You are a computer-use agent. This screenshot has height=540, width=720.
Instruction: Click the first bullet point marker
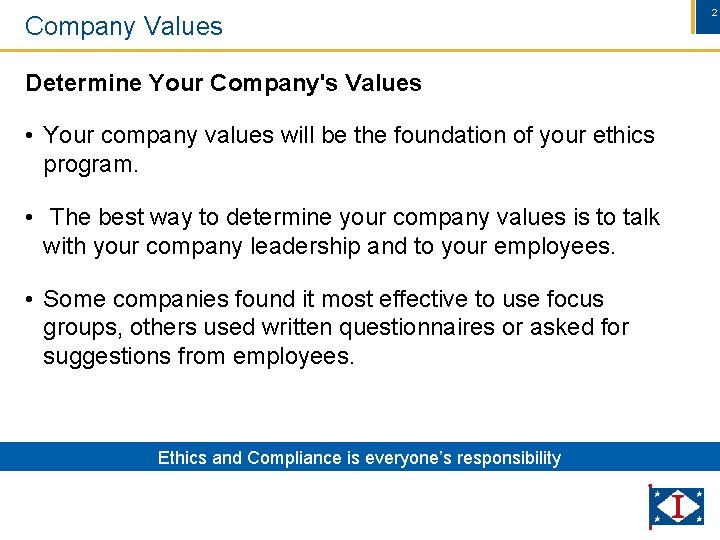[29, 136]
